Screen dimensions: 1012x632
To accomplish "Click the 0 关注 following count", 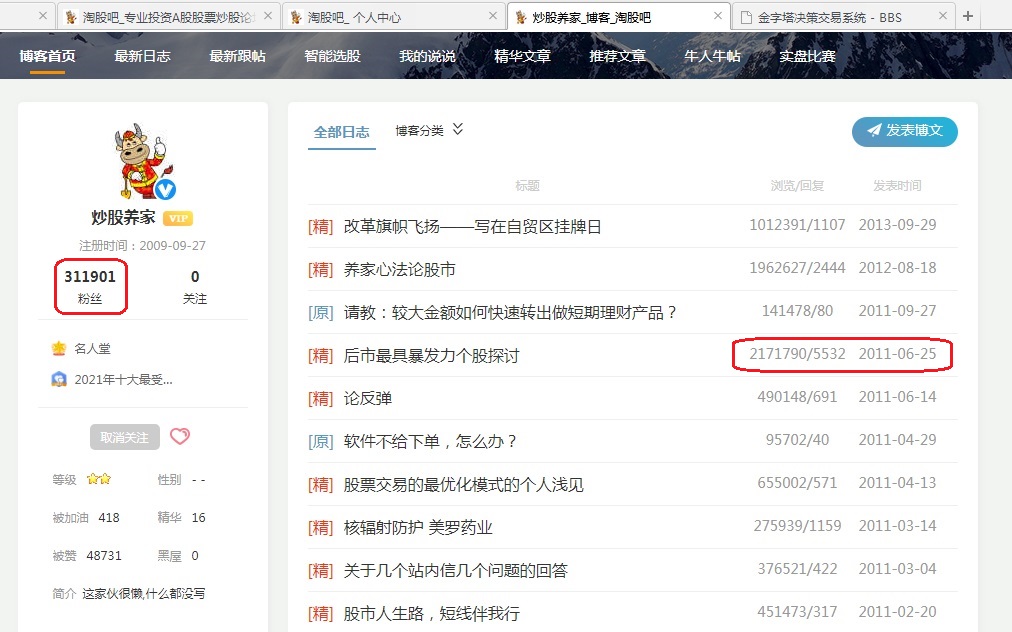I will coord(194,286).
